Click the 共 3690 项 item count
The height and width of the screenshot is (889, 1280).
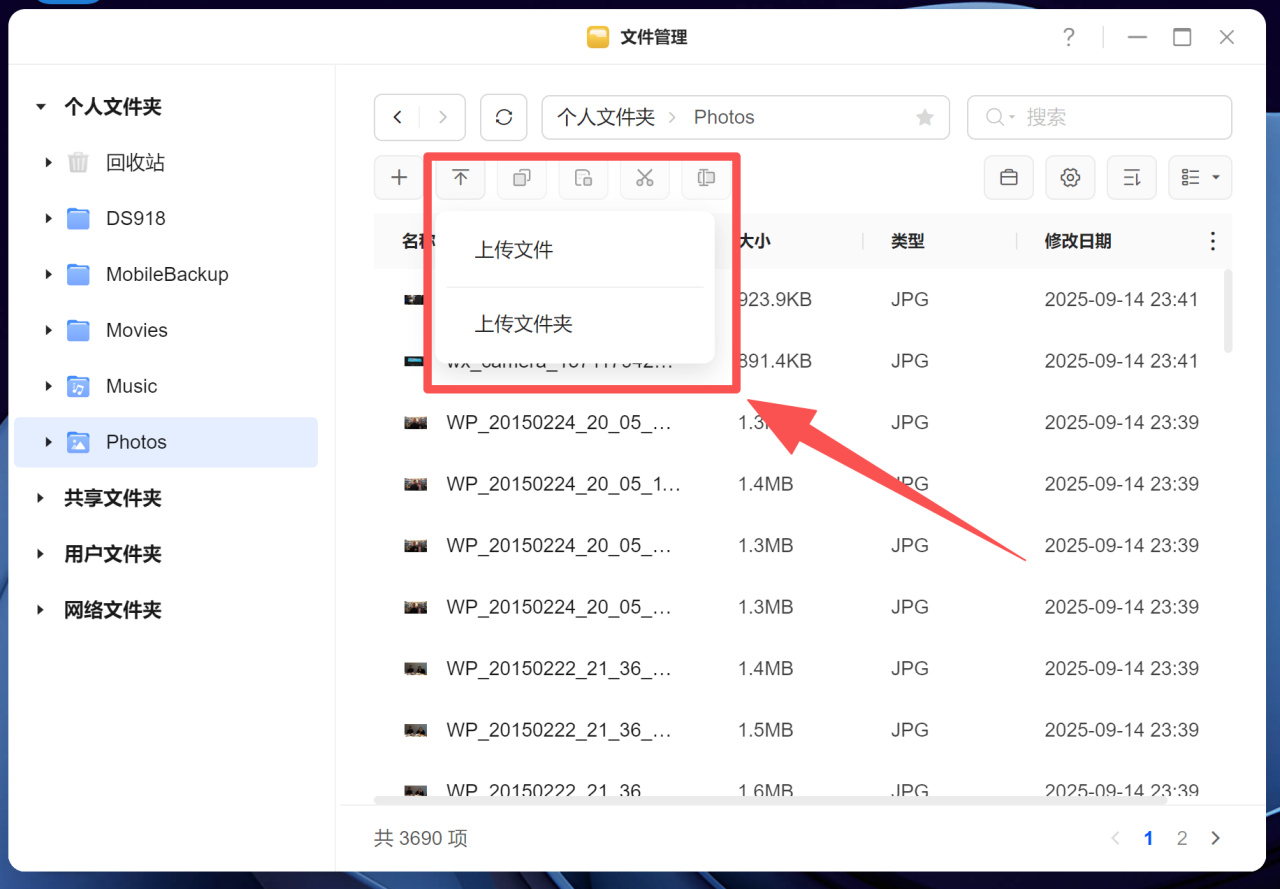[x=421, y=838]
